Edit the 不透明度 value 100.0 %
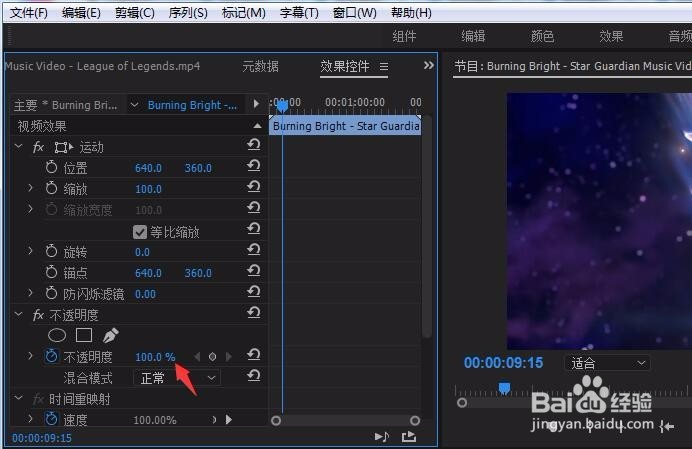Screen dimensions: 692x449 point(155,357)
